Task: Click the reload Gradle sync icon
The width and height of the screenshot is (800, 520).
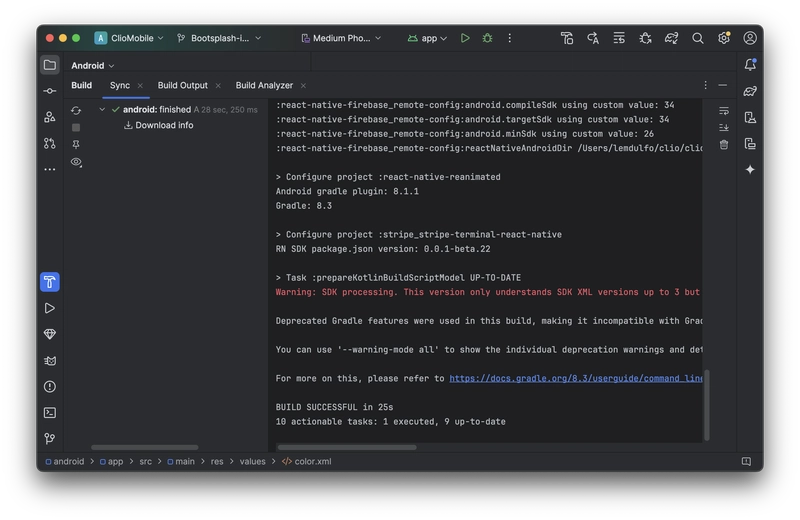Action: 76,110
